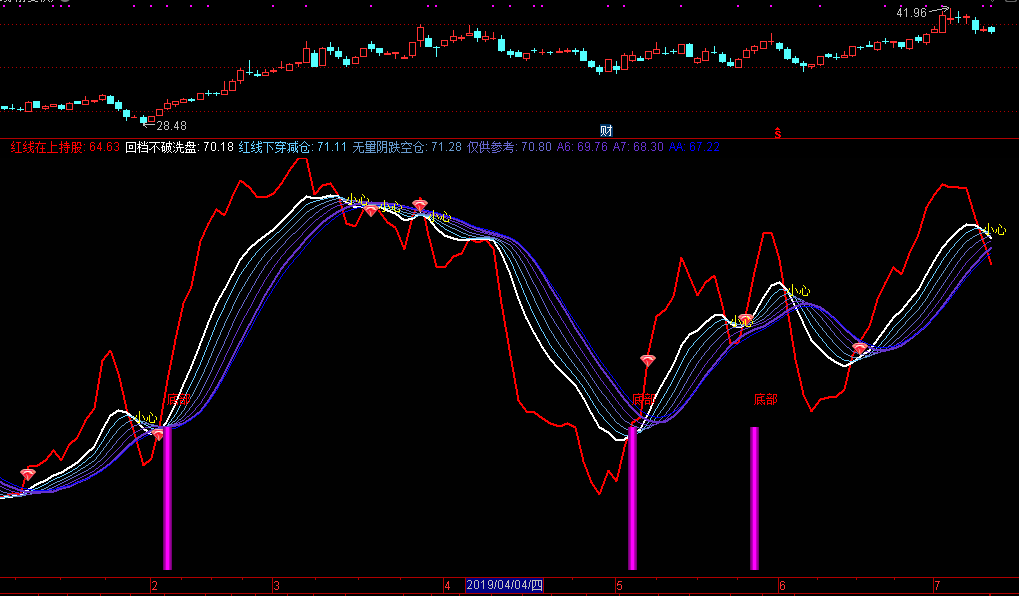Click the month 6 marker on time axis
This screenshot has width=1019, height=596.
782,585
